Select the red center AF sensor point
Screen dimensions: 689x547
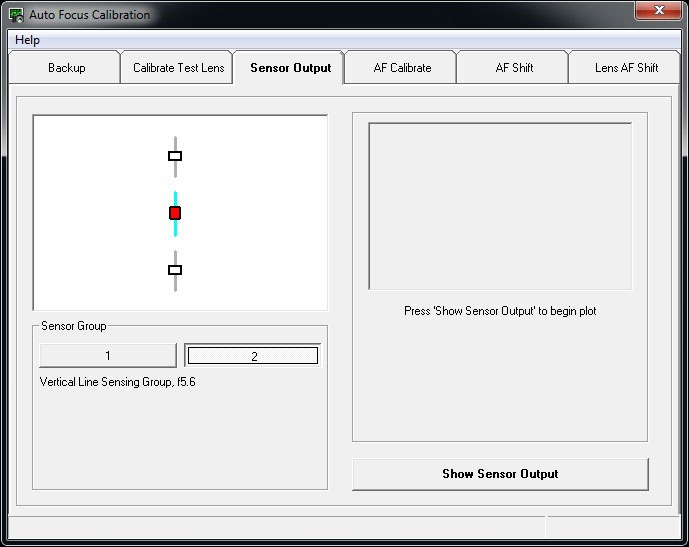click(x=175, y=213)
